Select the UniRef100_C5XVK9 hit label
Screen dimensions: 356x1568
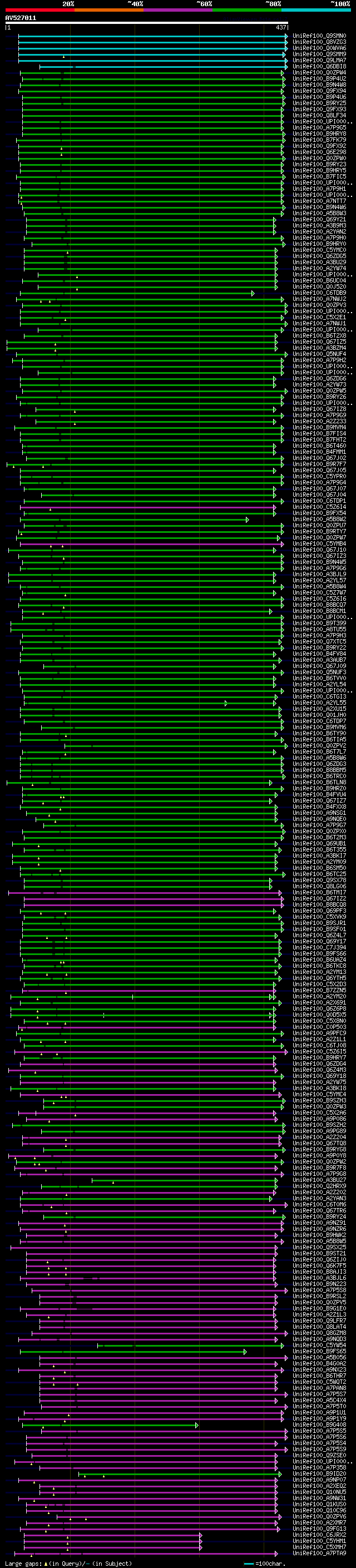319,917
